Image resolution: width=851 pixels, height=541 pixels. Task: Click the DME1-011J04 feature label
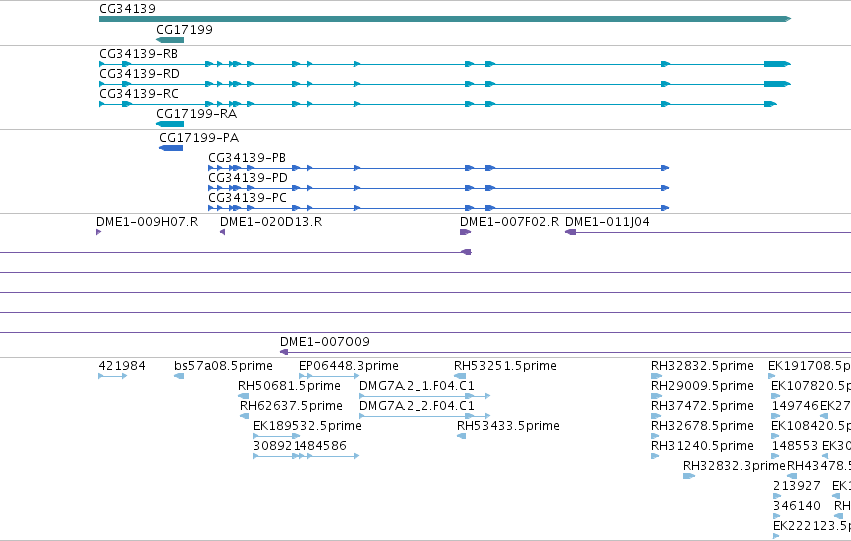(x=607, y=222)
